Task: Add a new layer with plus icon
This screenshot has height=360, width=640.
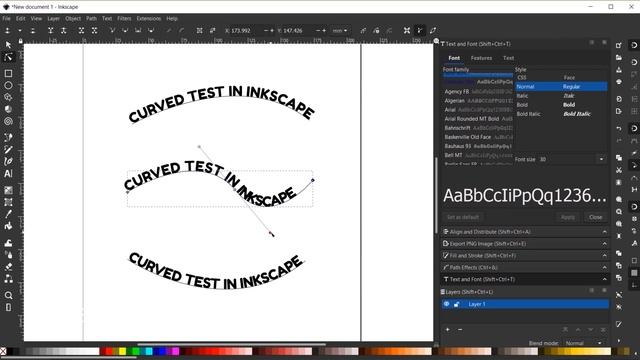Action: point(448,329)
